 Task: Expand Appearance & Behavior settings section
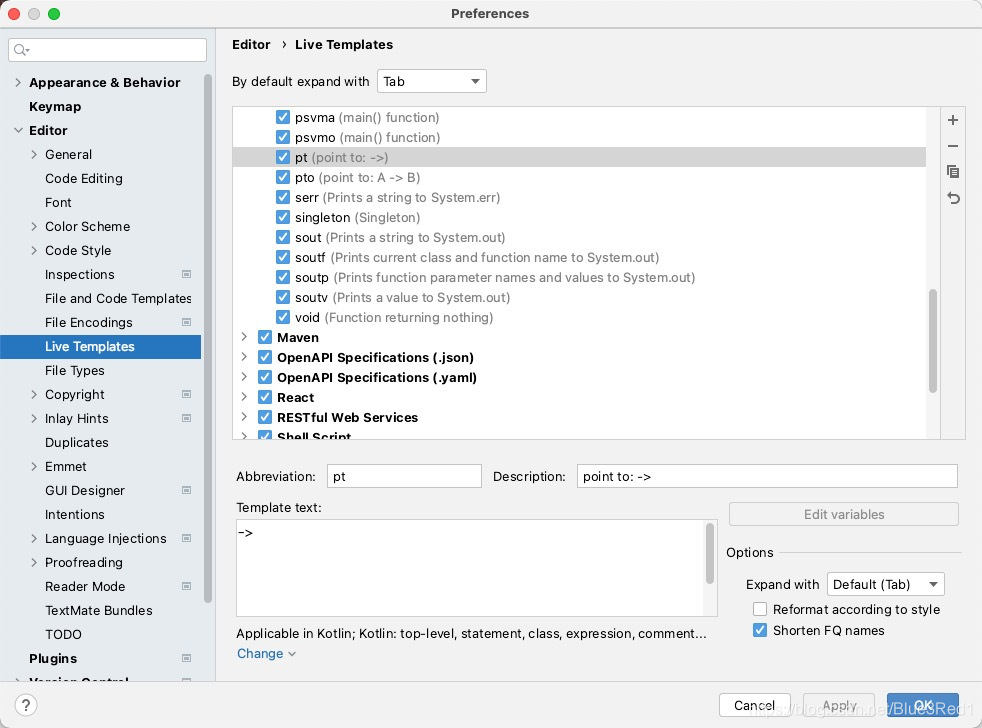(x=18, y=82)
